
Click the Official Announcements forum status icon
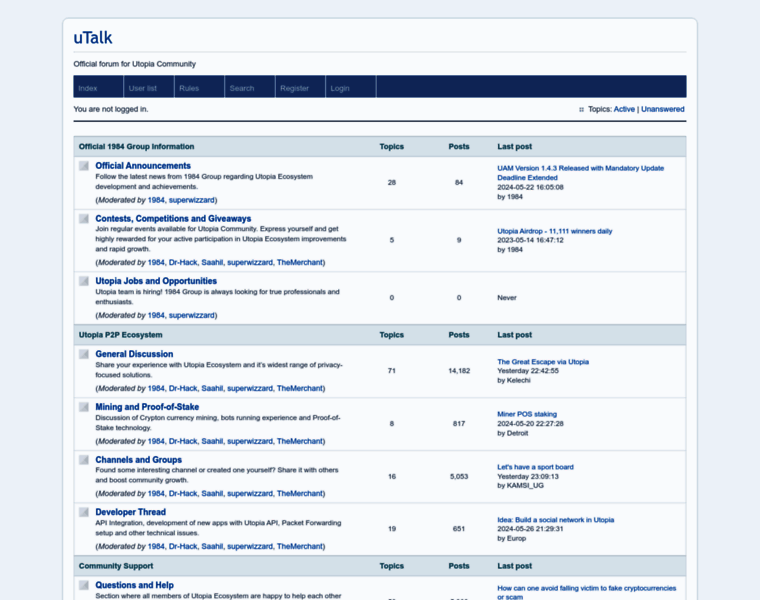coord(84,166)
